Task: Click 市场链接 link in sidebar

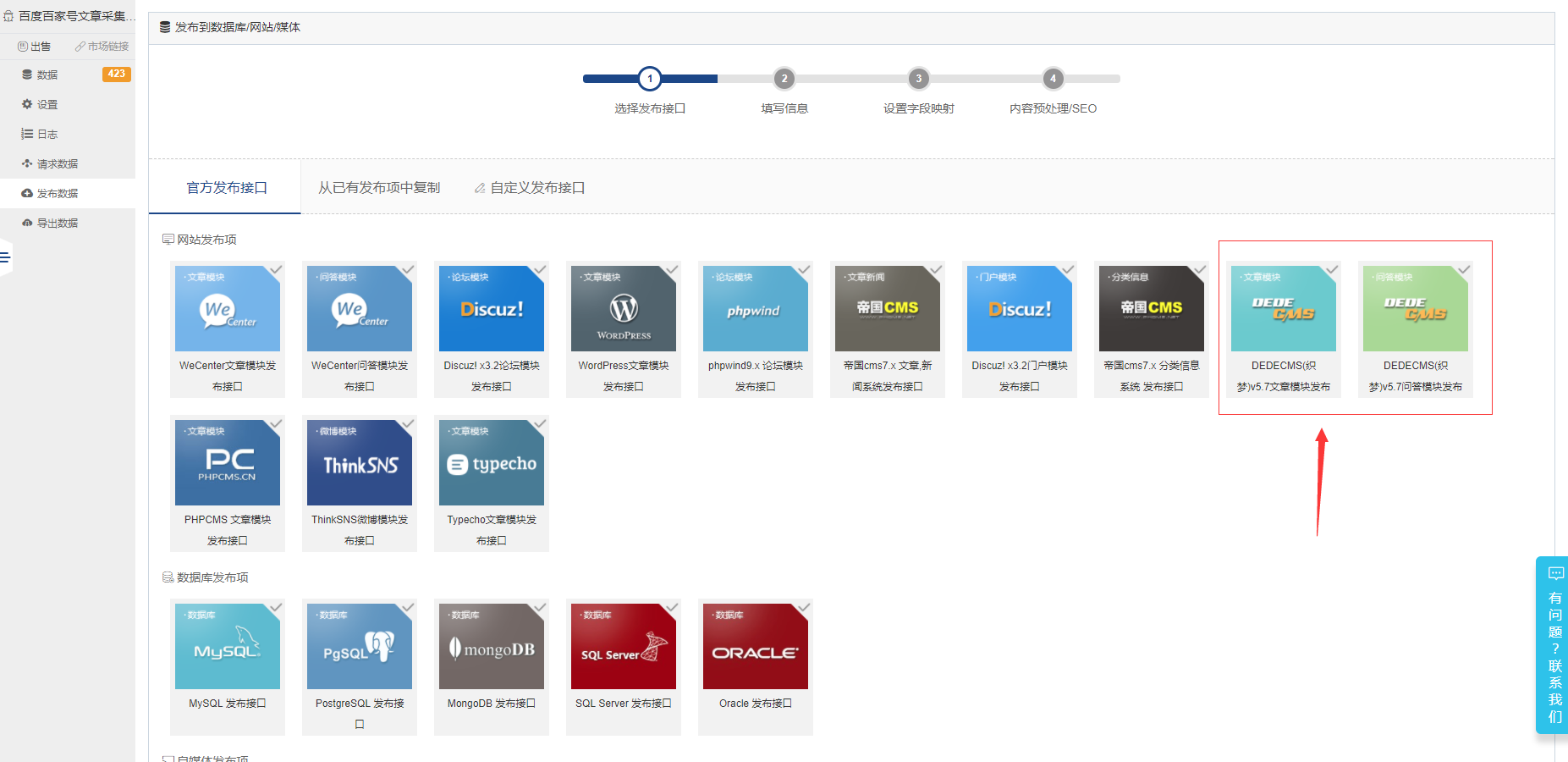Action: [x=102, y=47]
